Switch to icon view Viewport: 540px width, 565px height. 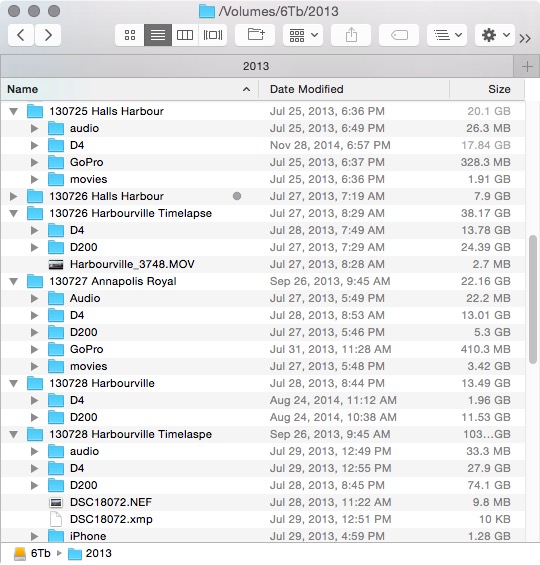tap(130, 35)
